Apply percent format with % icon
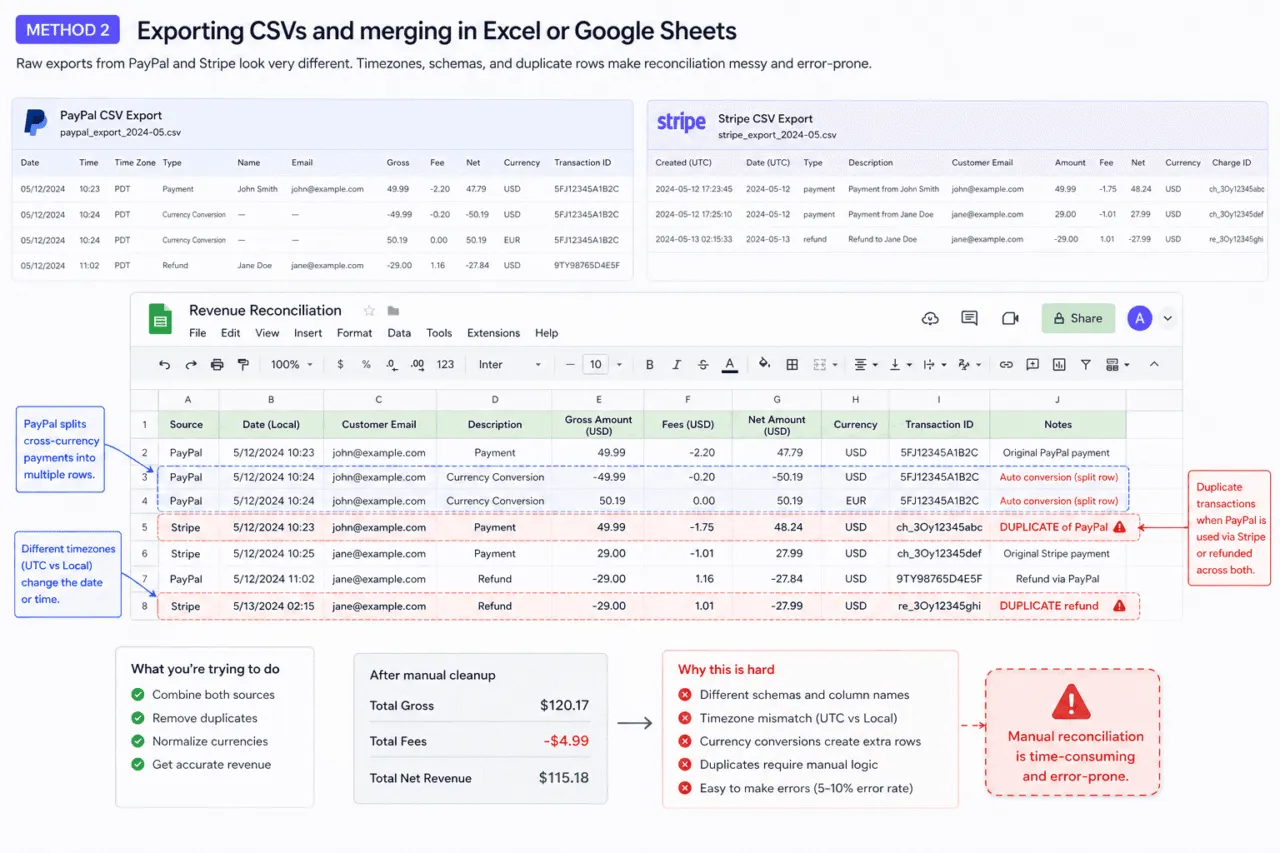Viewport: 1280px width, 853px height. pyautogui.click(x=366, y=365)
